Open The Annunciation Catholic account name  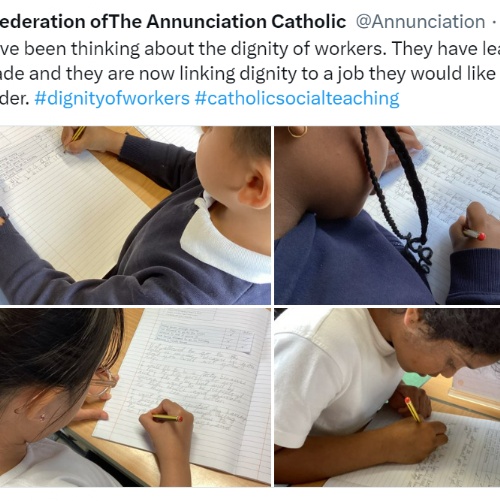[173, 22]
